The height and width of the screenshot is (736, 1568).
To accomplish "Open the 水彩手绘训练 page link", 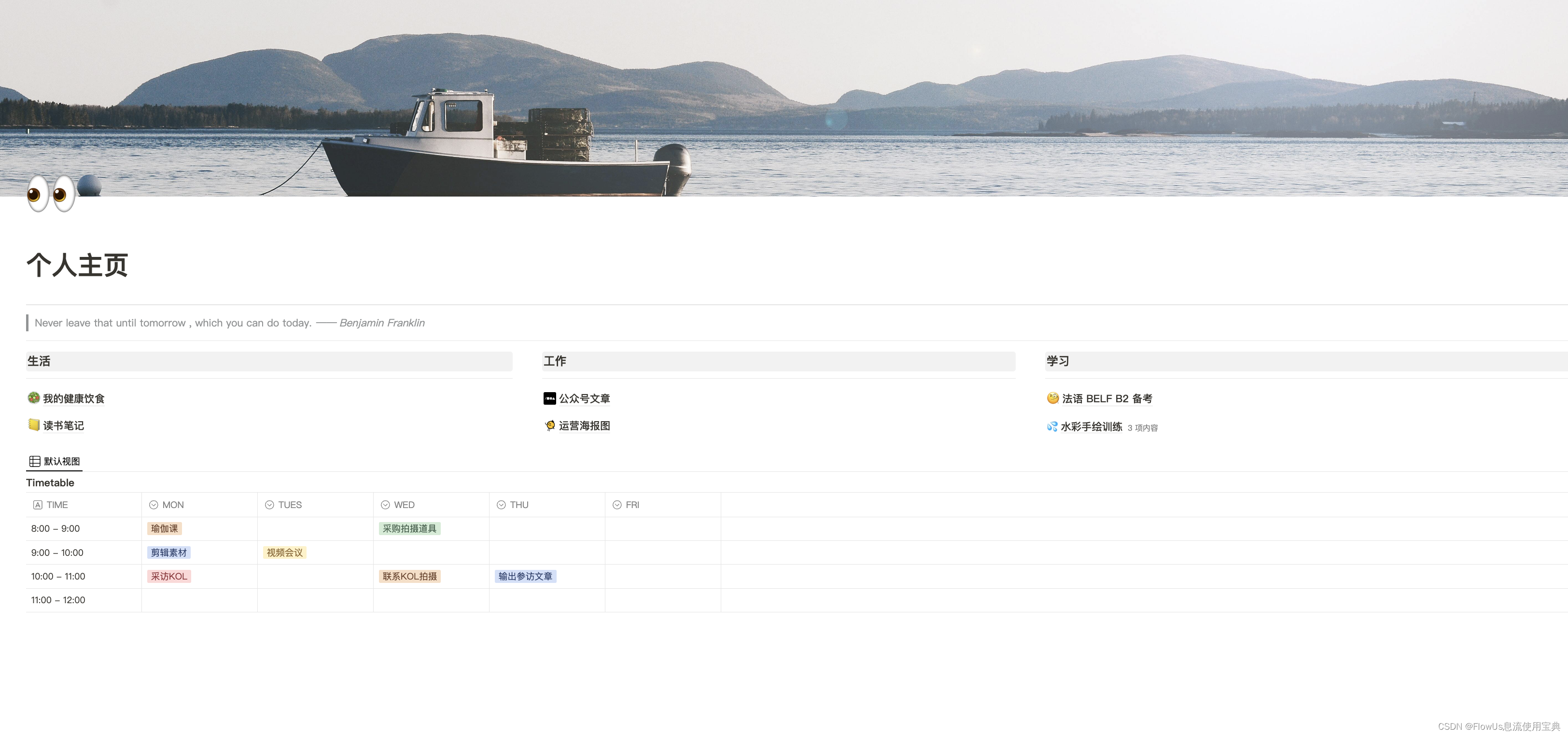I will coord(1091,427).
